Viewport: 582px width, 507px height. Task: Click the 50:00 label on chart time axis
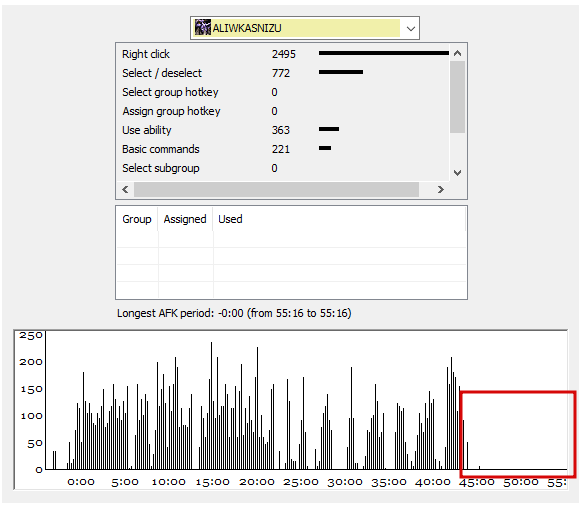(x=521, y=482)
